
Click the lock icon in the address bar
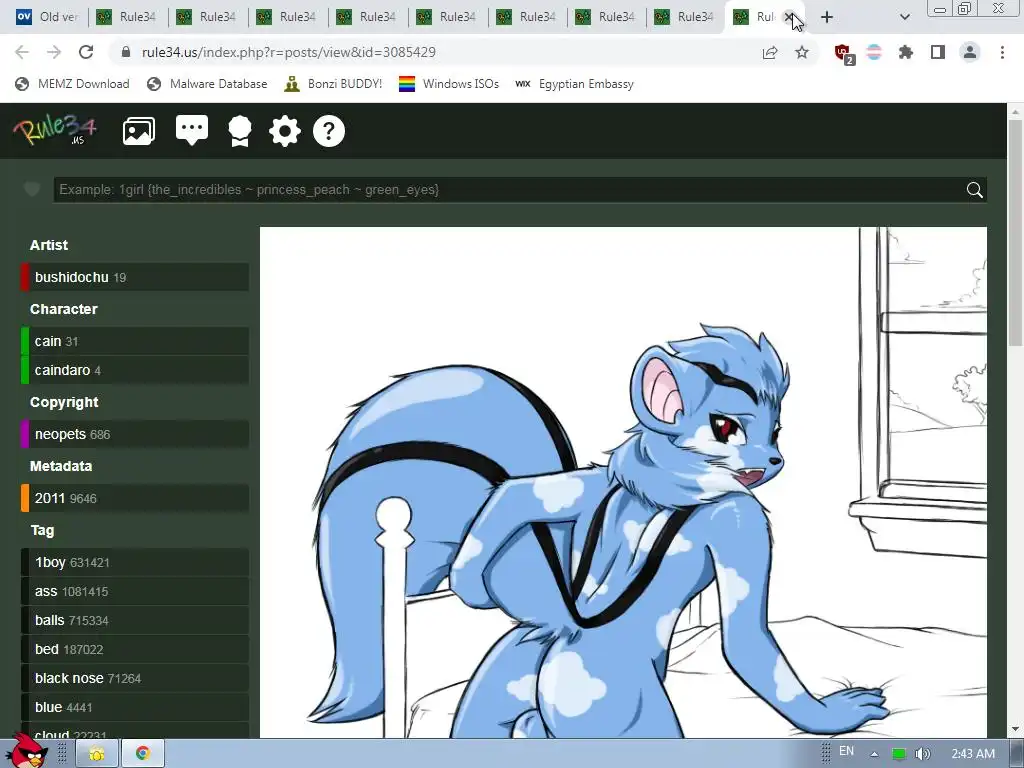[126, 52]
